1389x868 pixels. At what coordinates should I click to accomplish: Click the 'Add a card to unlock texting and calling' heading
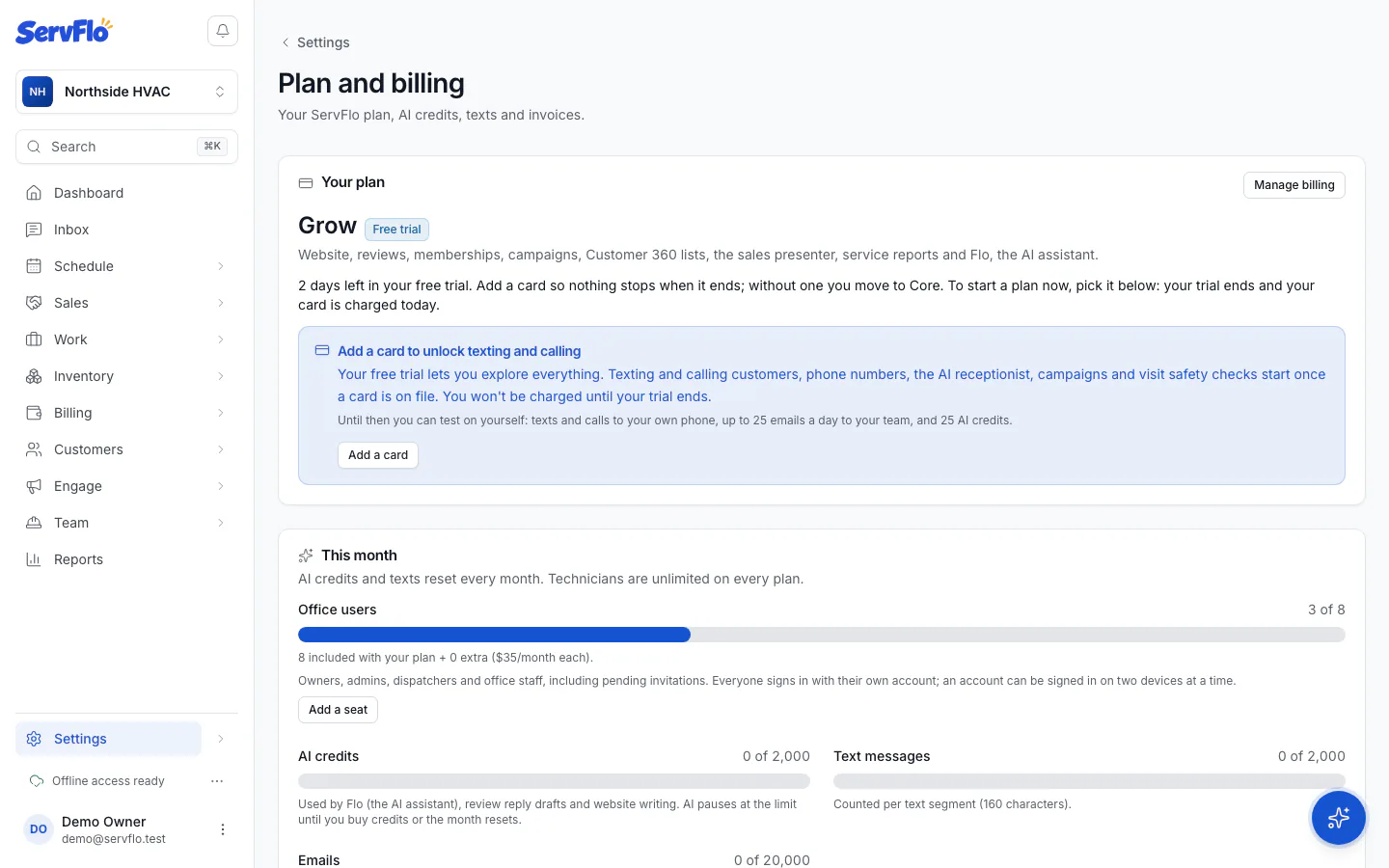click(x=459, y=351)
